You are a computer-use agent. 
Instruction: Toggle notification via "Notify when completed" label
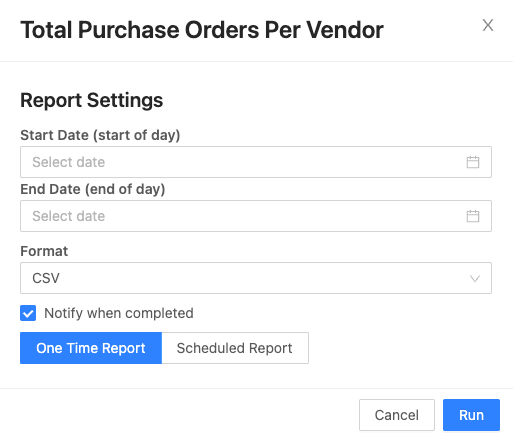pyautogui.click(x=119, y=313)
